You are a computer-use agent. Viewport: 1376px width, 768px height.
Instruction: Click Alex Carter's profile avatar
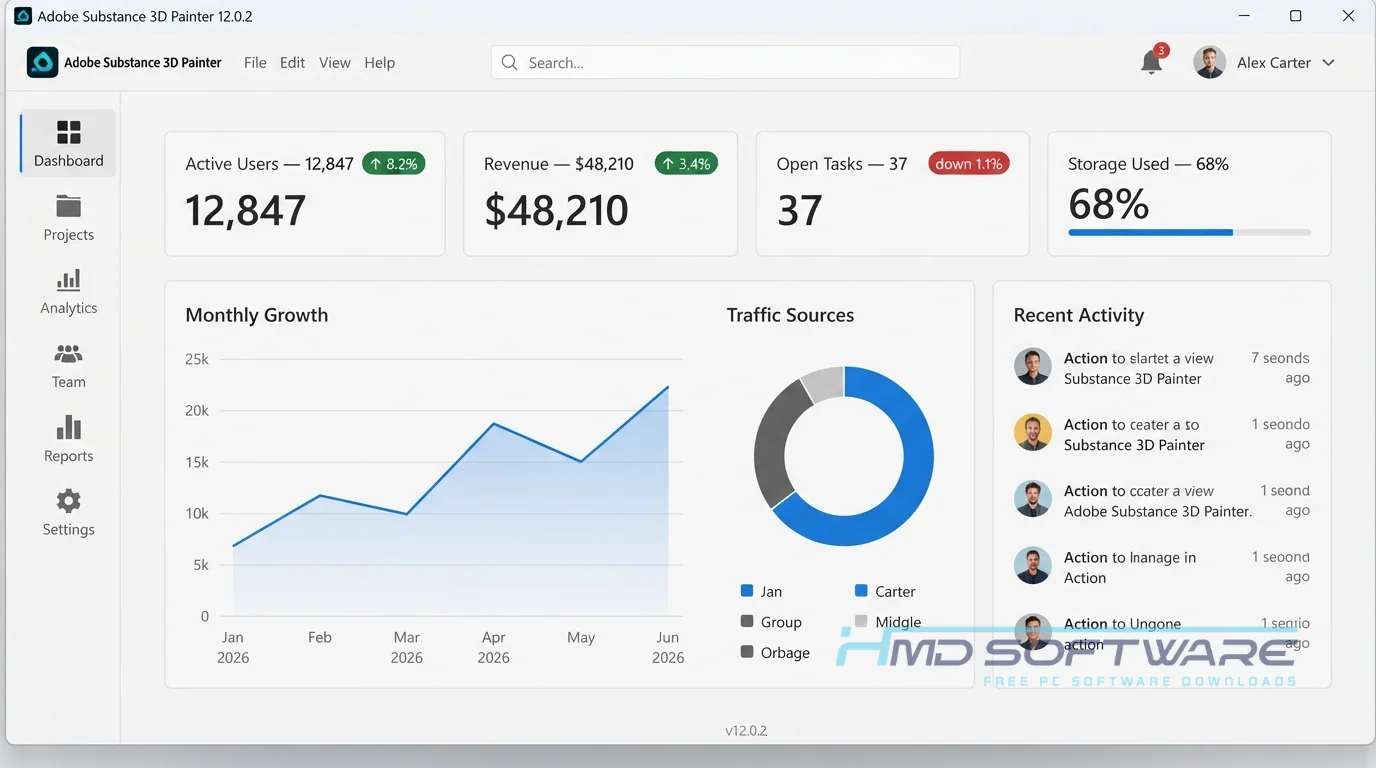pos(1210,62)
